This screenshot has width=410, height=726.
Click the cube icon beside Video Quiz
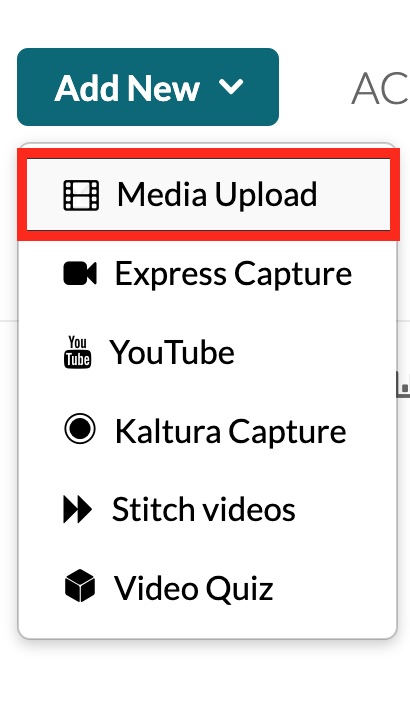(x=80, y=586)
